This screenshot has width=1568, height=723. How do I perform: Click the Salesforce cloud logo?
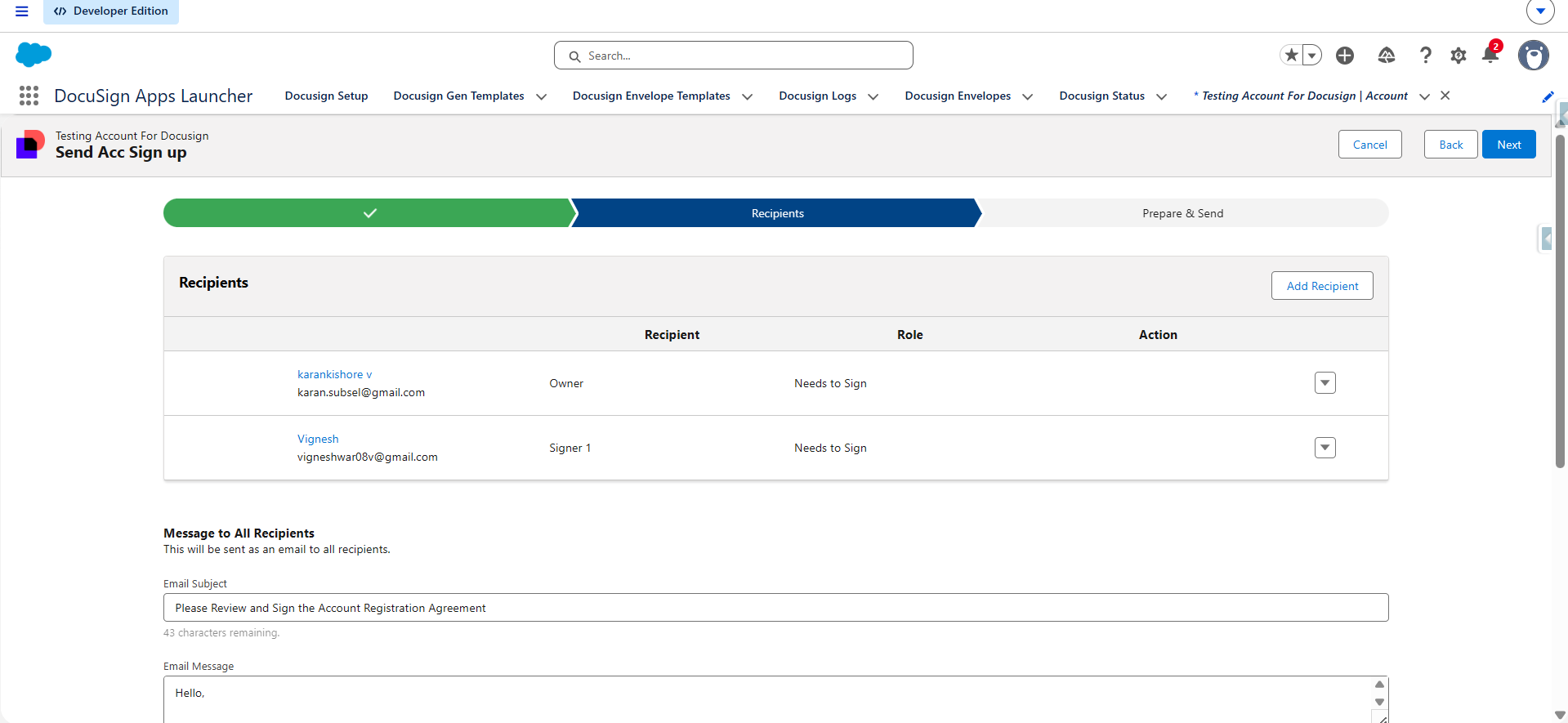(34, 55)
